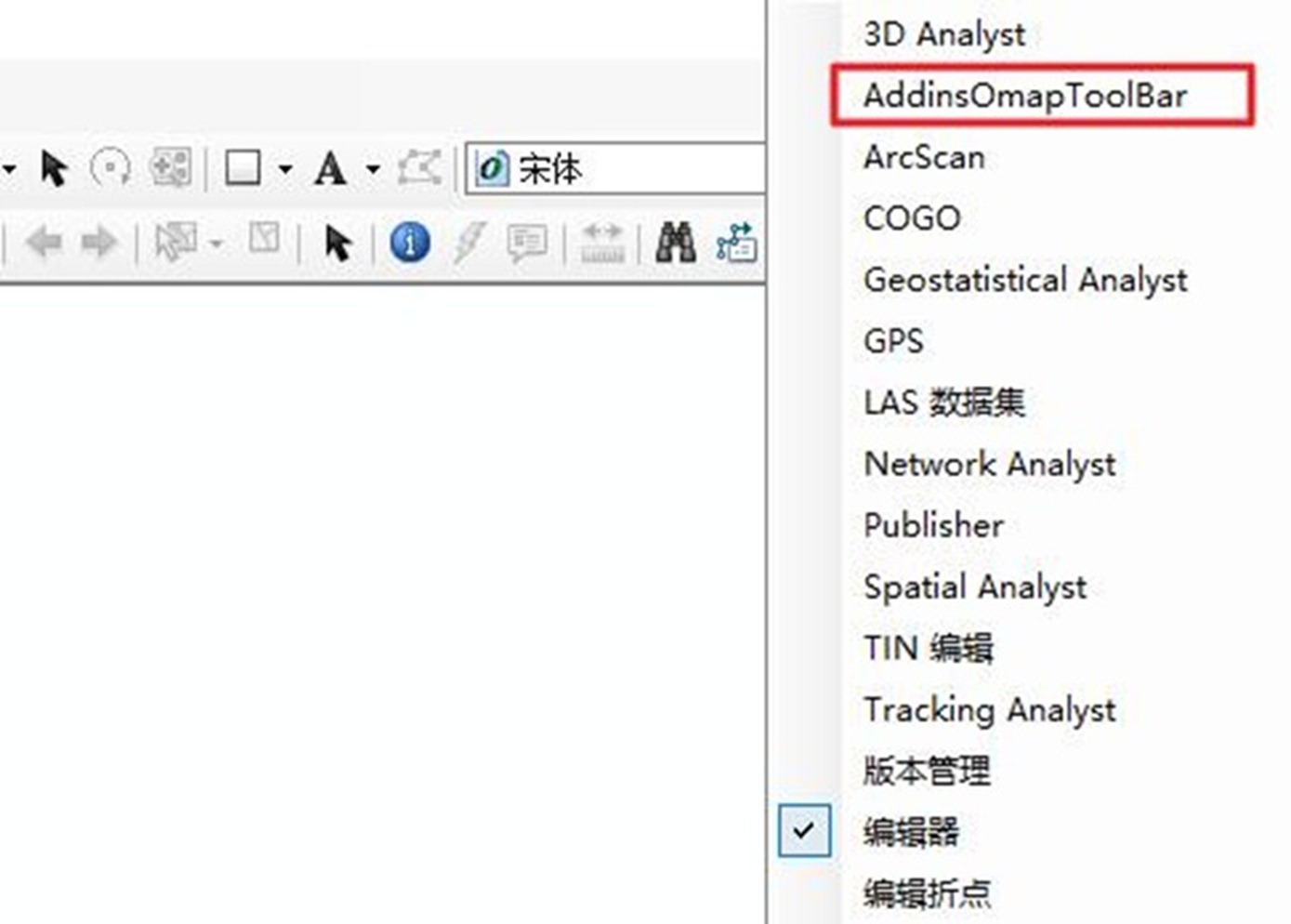Choose the 3D Analyst menu entry

point(943,34)
